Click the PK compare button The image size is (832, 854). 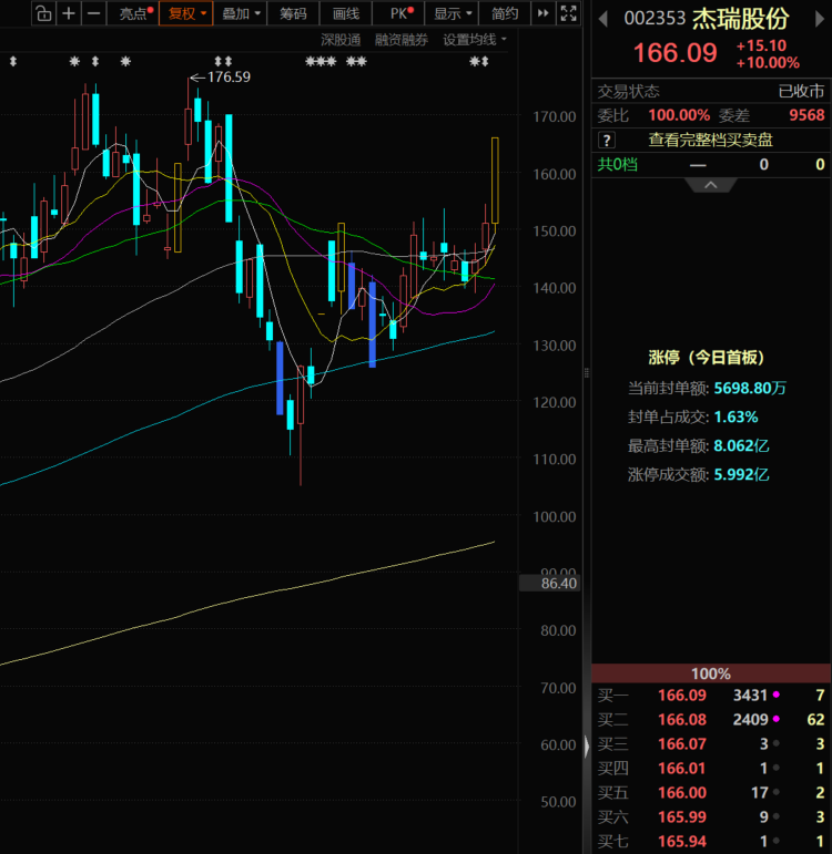pyautogui.click(x=400, y=14)
